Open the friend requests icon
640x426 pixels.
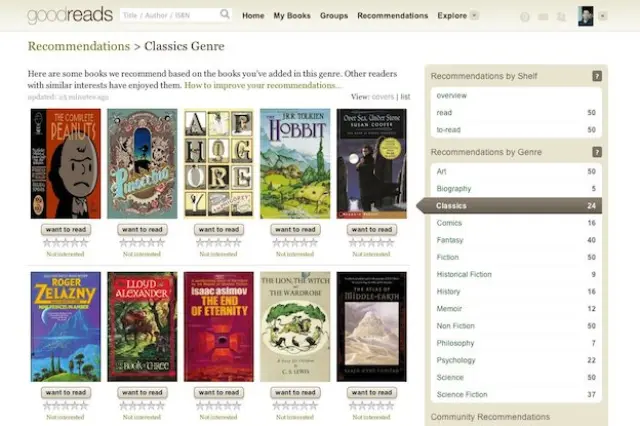point(562,17)
